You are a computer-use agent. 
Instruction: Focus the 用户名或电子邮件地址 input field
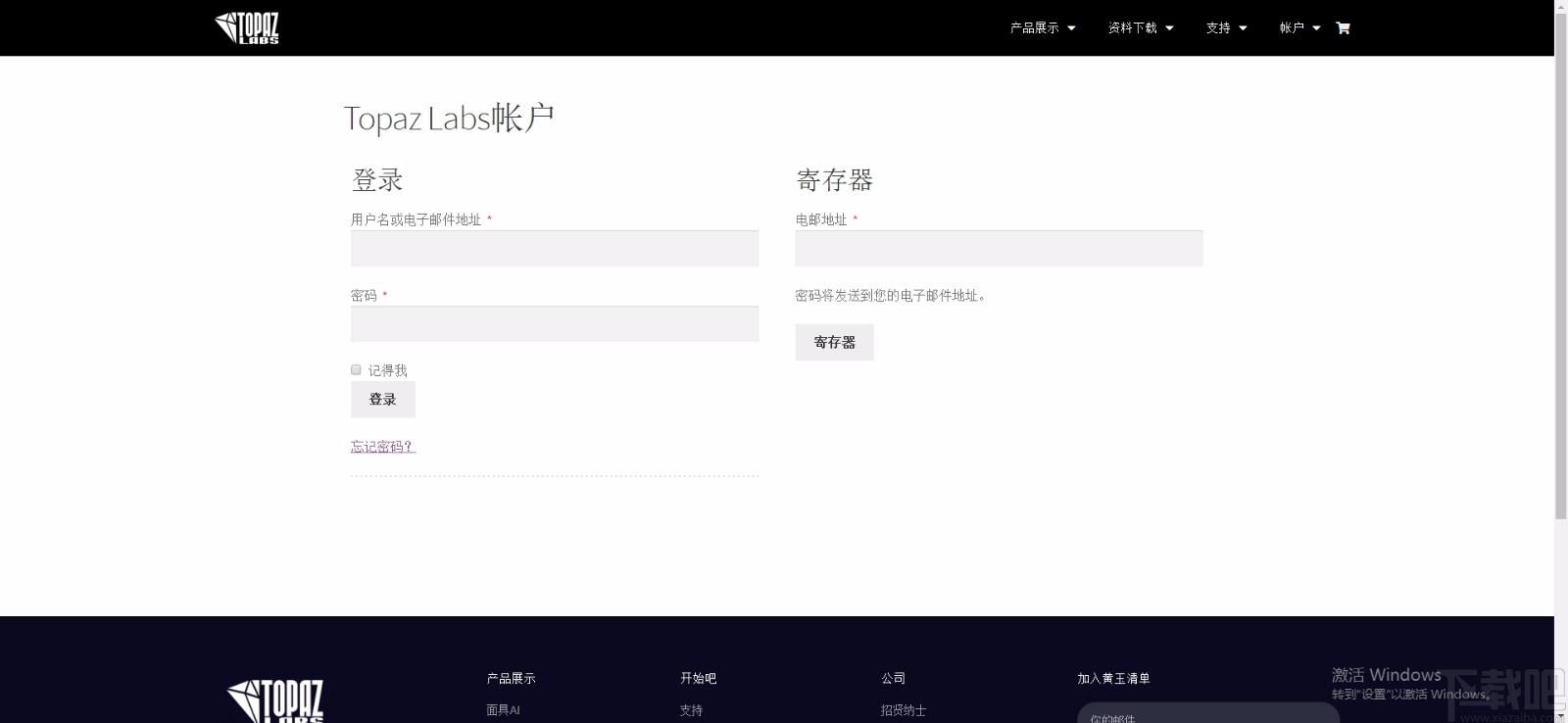555,249
